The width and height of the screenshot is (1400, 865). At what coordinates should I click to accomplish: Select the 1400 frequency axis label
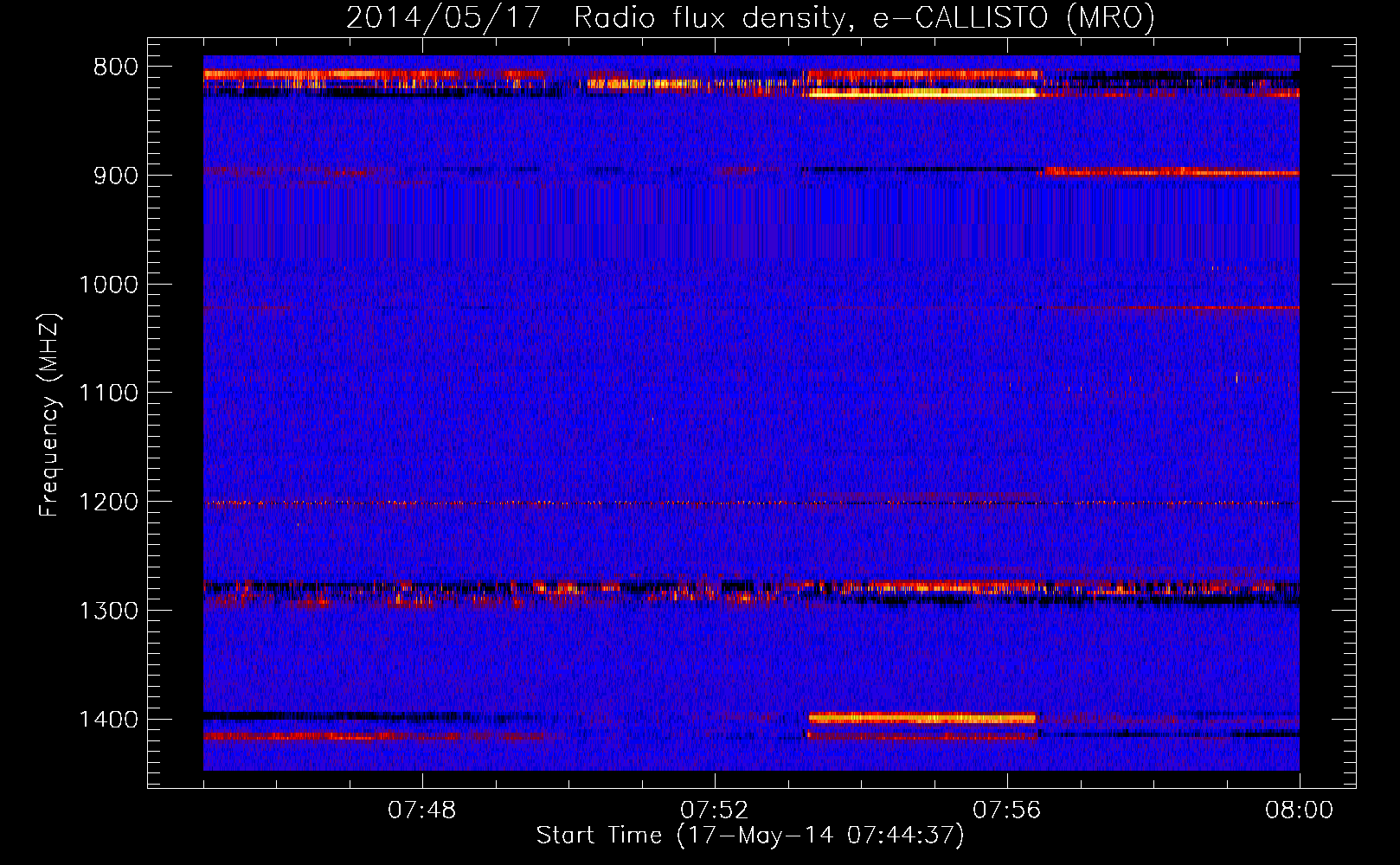(x=108, y=720)
